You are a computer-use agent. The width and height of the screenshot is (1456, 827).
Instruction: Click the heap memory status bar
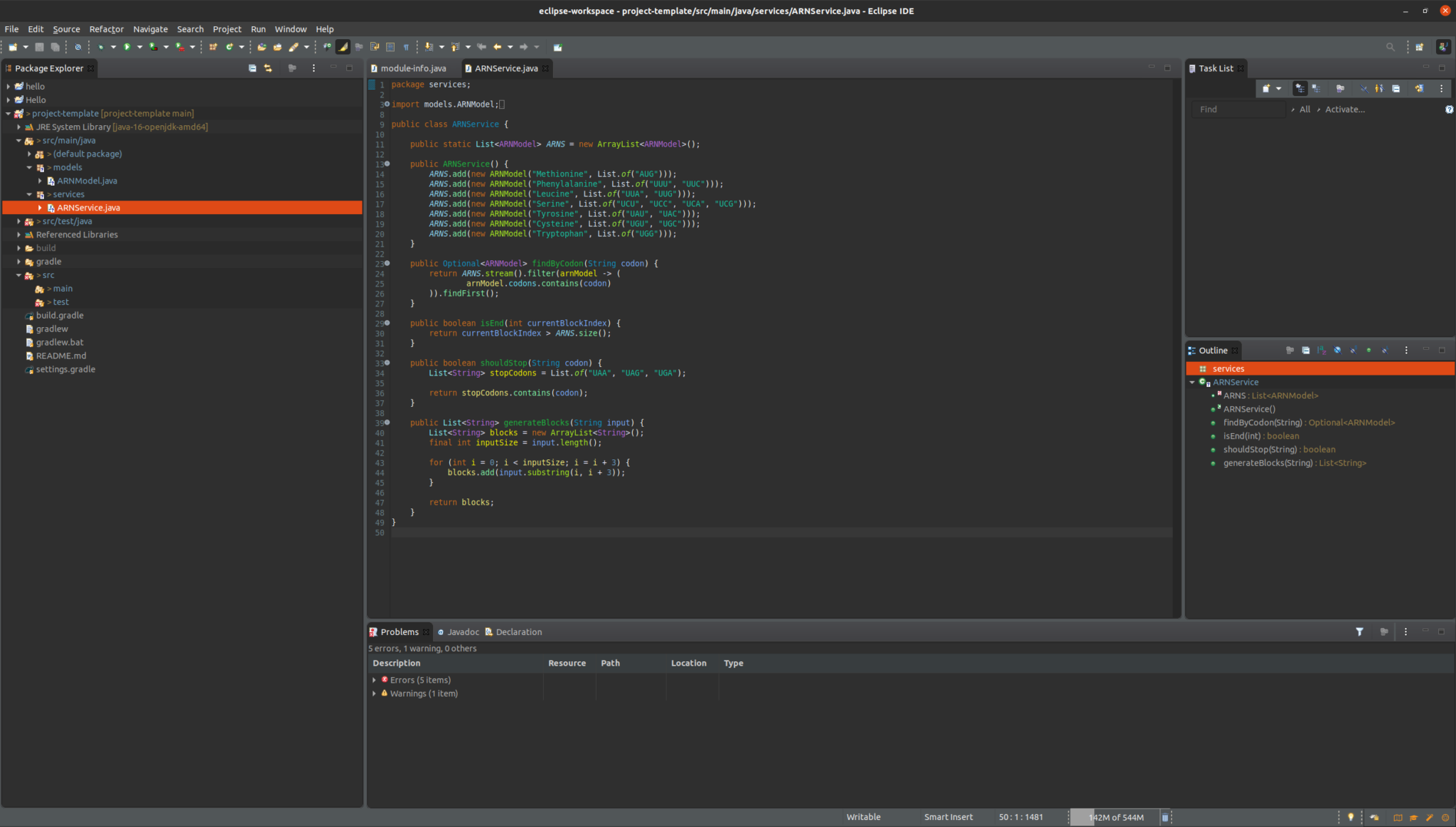[1115, 817]
